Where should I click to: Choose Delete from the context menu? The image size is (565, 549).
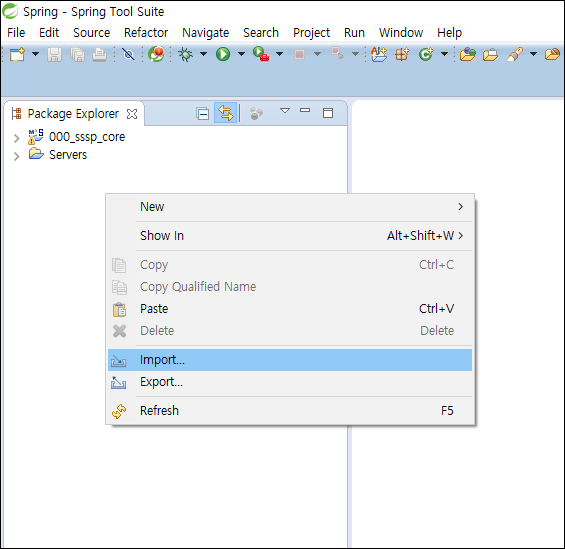coord(290,331)
